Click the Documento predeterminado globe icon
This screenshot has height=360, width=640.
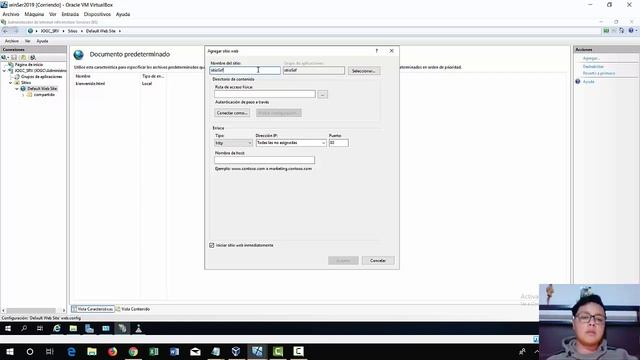coord(78,55)
